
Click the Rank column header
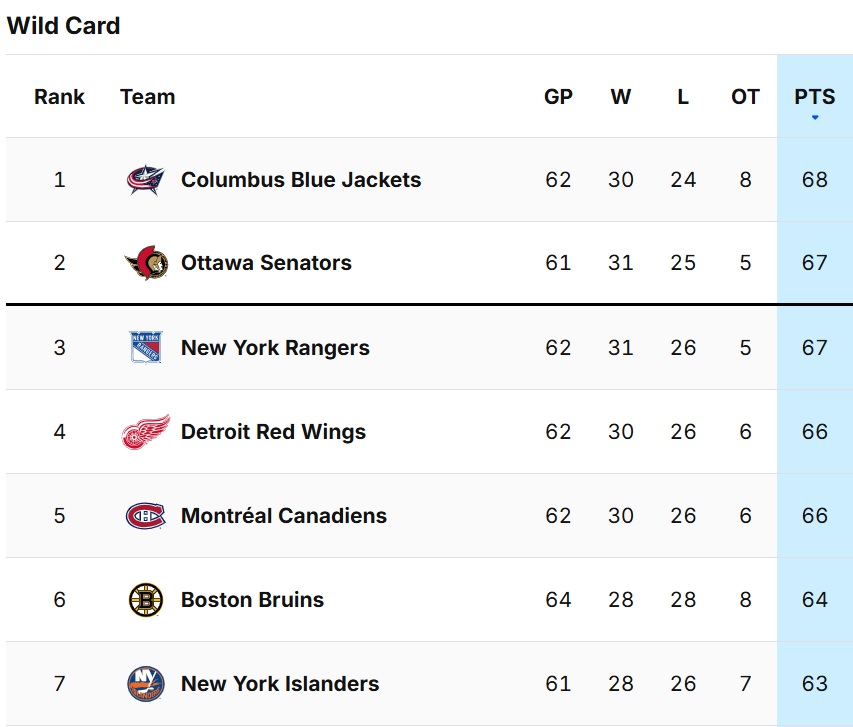point(59,97)
